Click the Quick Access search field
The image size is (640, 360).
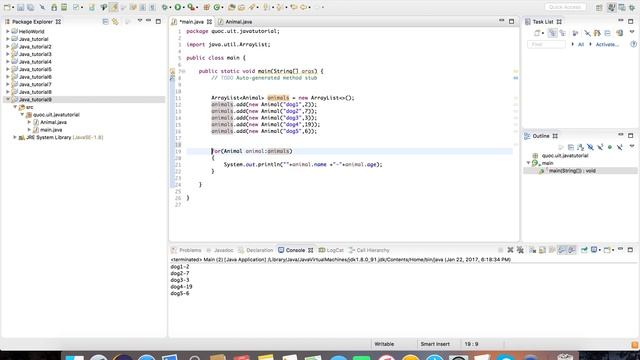pos(565,7)
